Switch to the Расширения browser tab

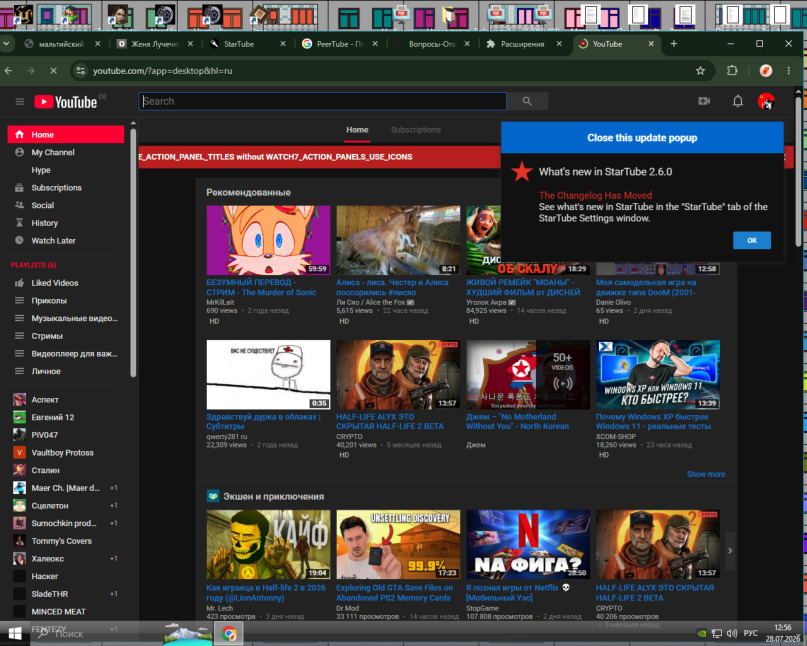tap(522, 44)
